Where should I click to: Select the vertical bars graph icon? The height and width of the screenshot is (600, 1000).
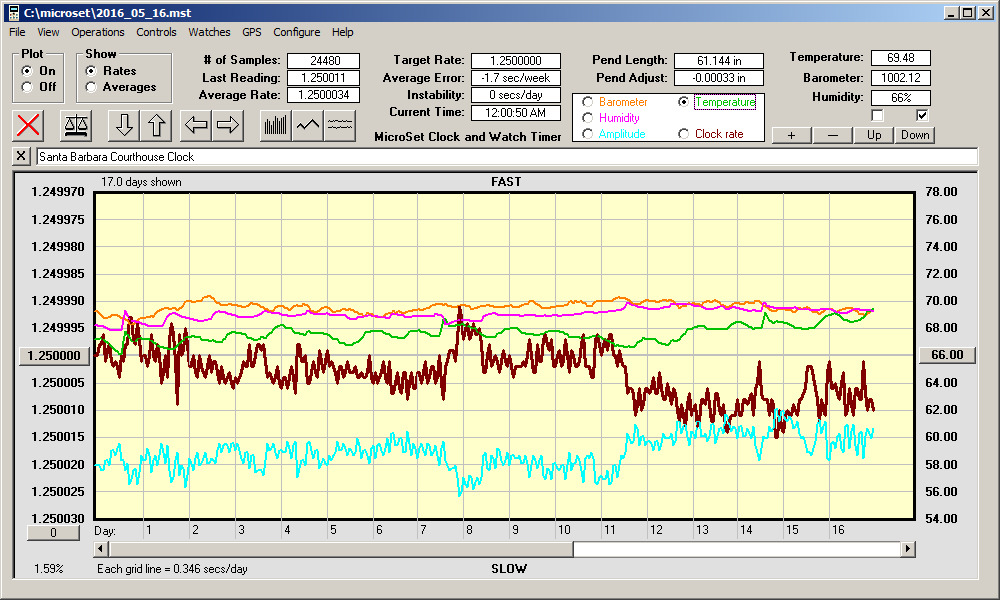[x=276, y=125]
